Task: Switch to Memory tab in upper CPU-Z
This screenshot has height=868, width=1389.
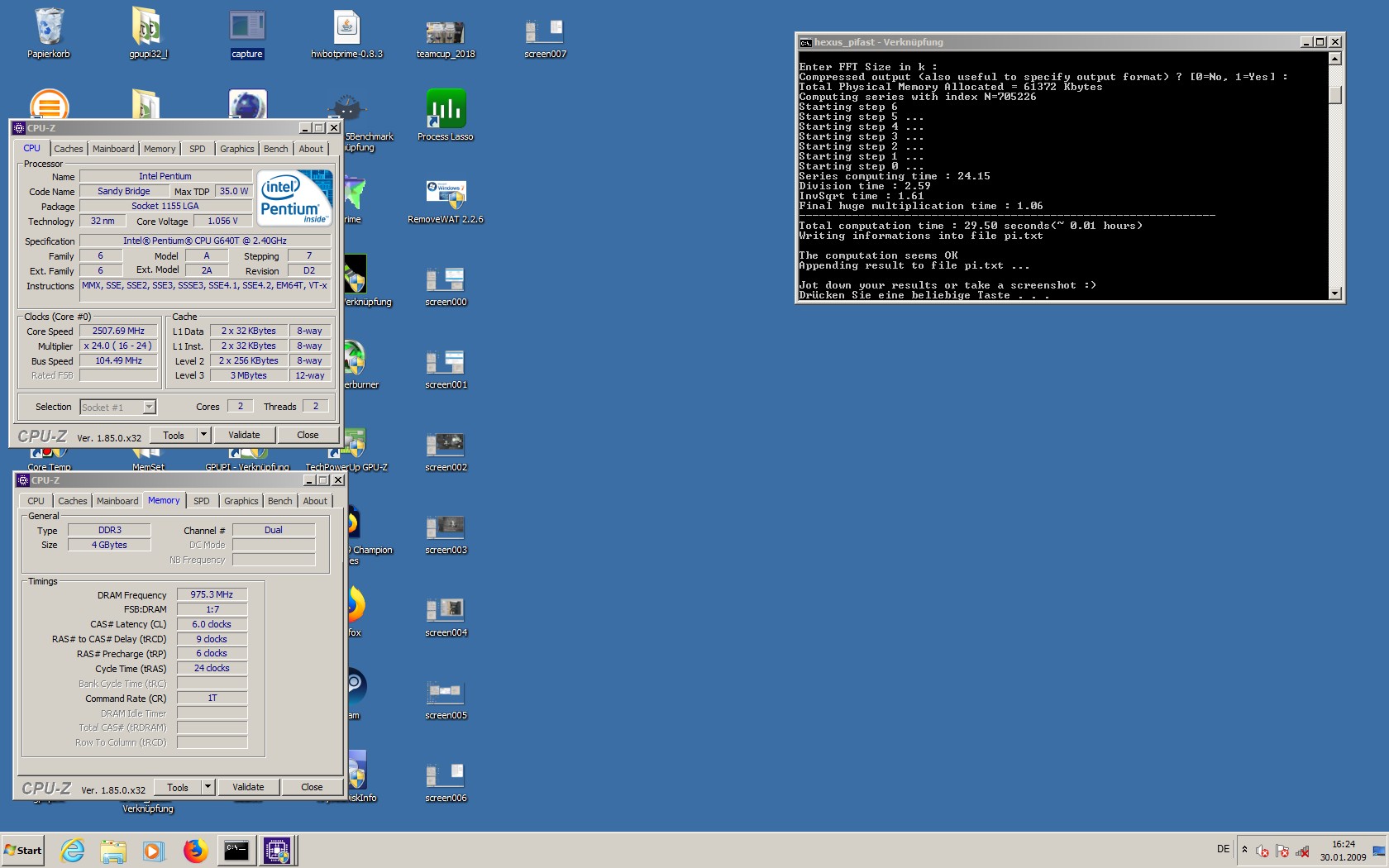Action: (160, 149)
